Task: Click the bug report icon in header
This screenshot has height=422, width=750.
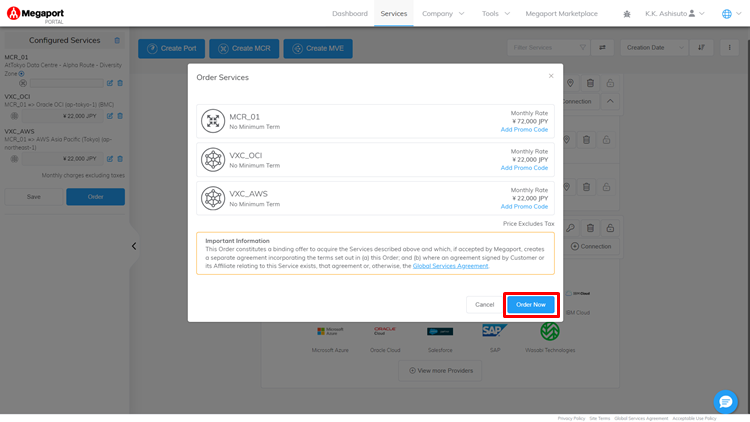Action: point(626,14)
